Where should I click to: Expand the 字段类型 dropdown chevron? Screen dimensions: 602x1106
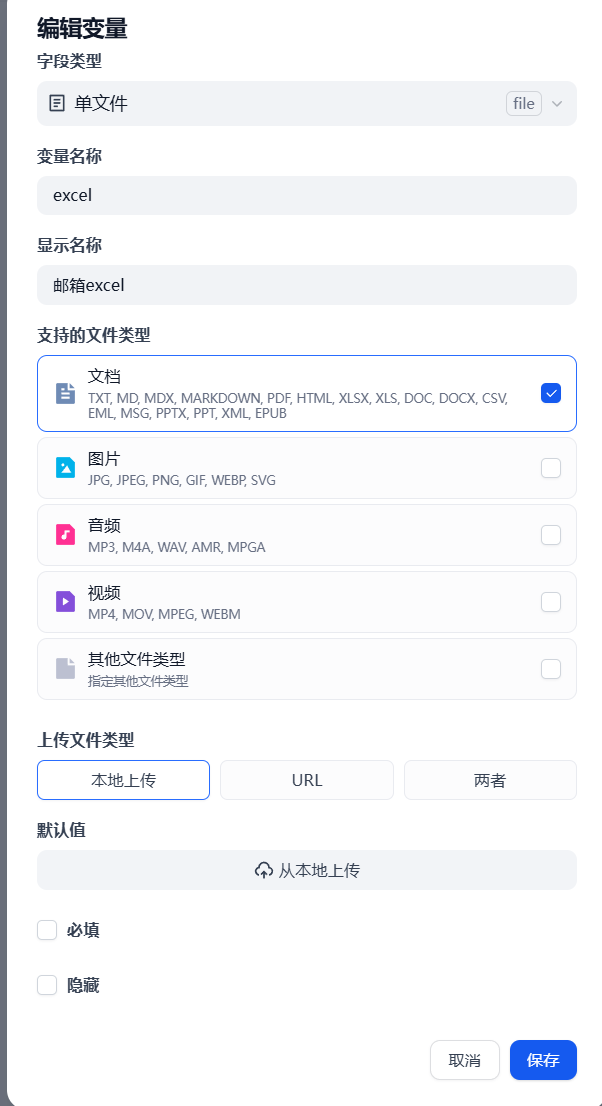[557, 103]
